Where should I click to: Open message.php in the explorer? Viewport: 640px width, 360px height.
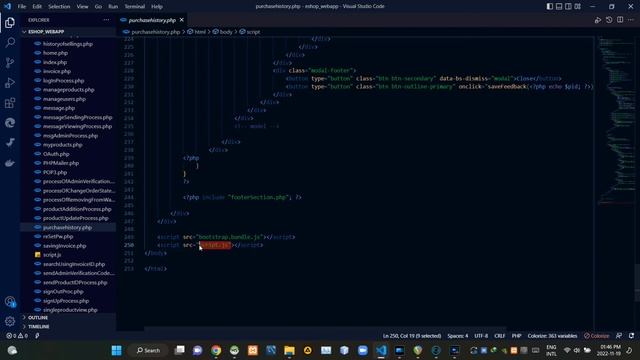pos(59,108)
